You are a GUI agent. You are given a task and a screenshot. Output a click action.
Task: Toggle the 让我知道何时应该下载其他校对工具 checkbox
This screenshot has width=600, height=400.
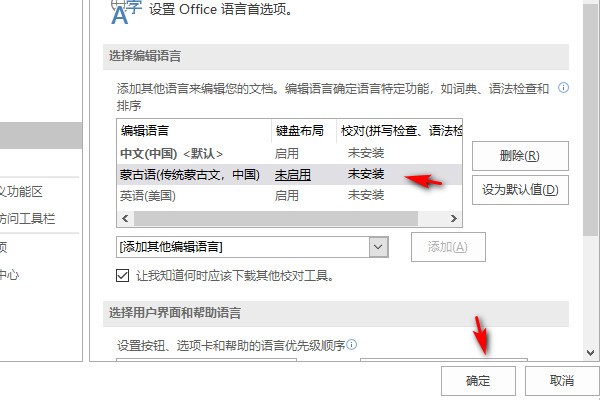(x=122, y=275)
